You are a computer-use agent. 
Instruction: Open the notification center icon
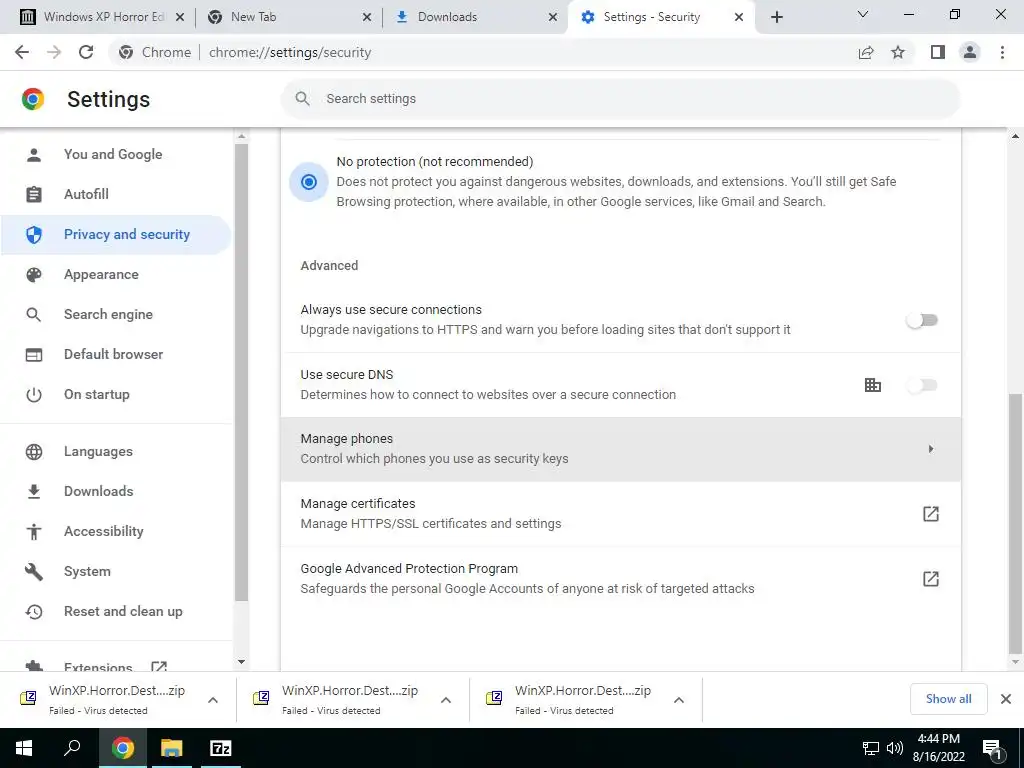pos(992,749)
